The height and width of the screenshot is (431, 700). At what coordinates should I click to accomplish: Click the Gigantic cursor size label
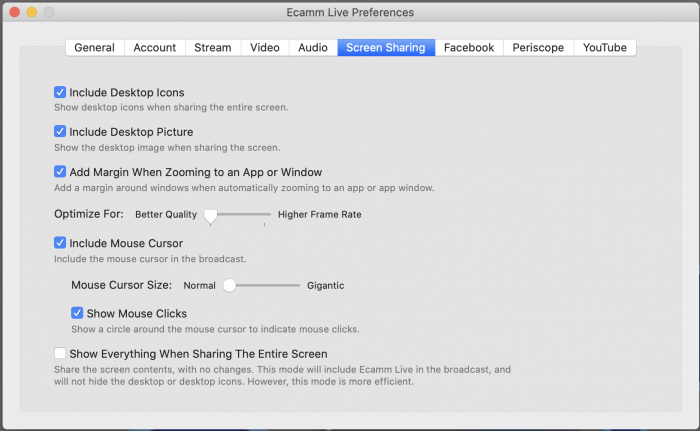[x=325, y=285]
